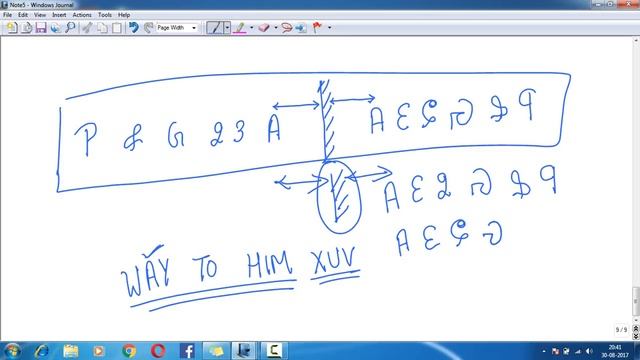Click the Cut scissors icon
The height and width of the screenshot is (360, 640).
(87, 28)
